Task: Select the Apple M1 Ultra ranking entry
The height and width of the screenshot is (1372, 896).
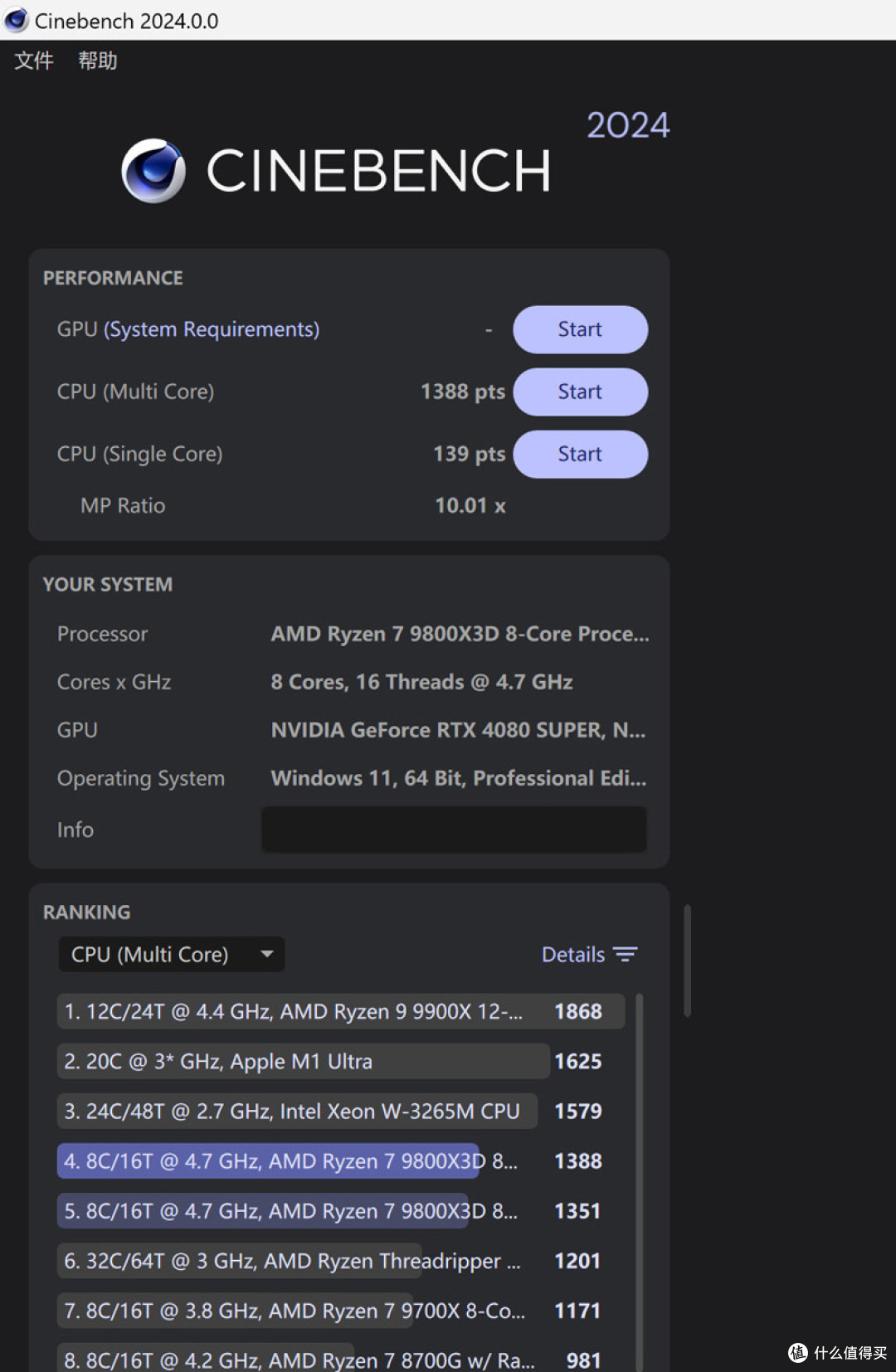Action: pos(301,1061)
